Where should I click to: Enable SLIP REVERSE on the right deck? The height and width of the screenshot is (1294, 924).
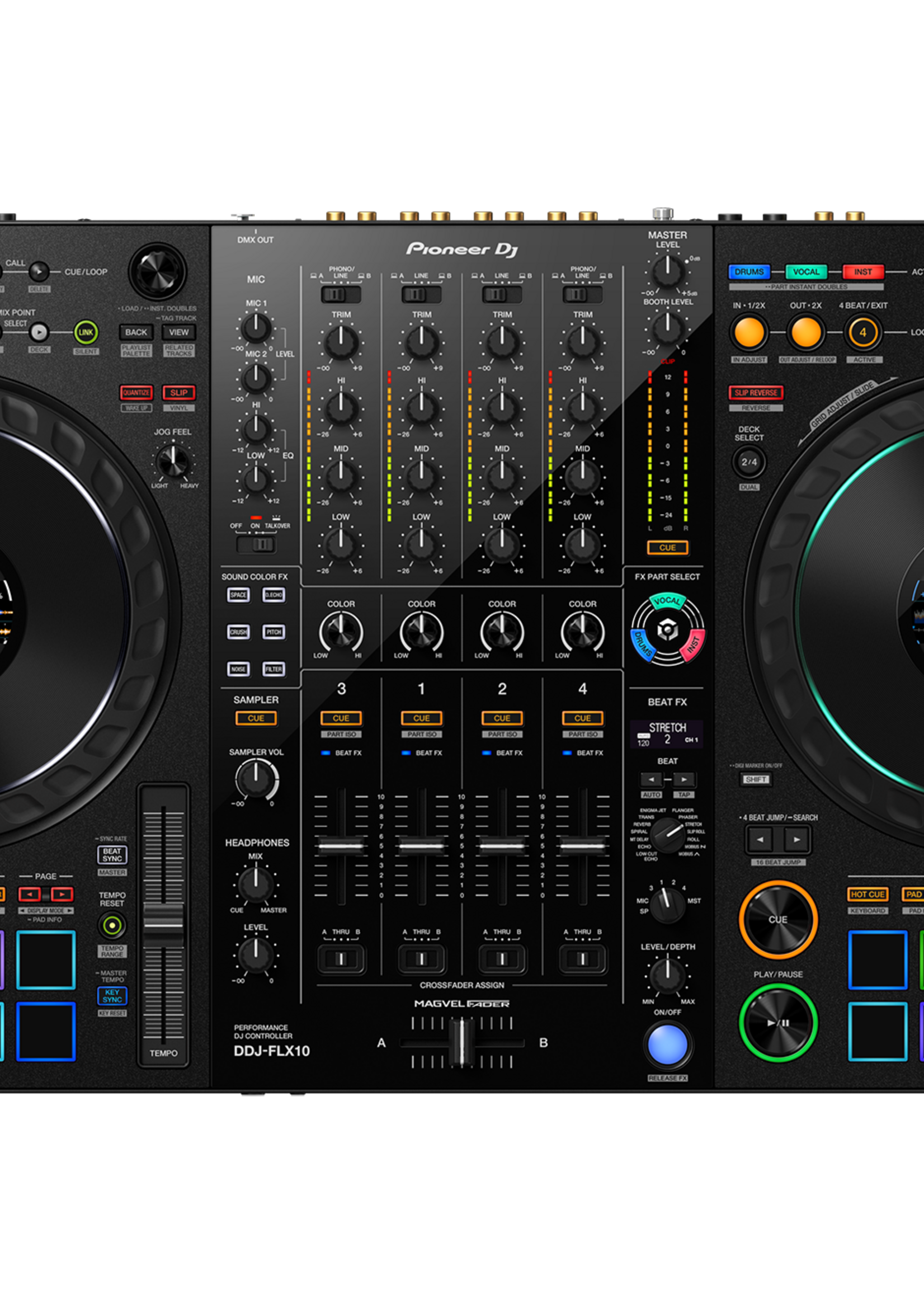pos(756,393)
